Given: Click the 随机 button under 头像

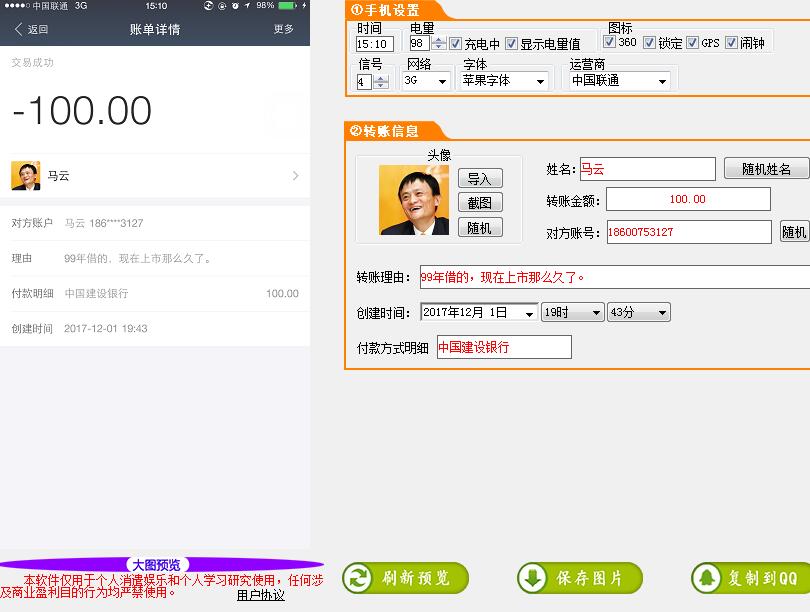Looking at the screenshot, I should (480, 227).
